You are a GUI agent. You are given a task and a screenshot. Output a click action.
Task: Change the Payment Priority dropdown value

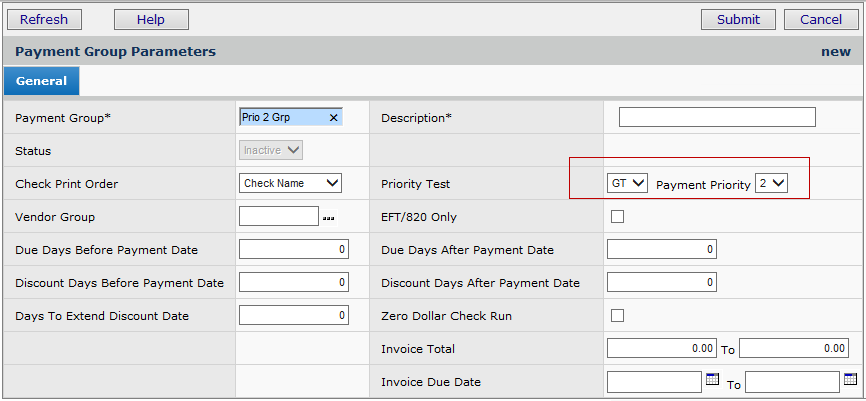click(x=771, y=183)
